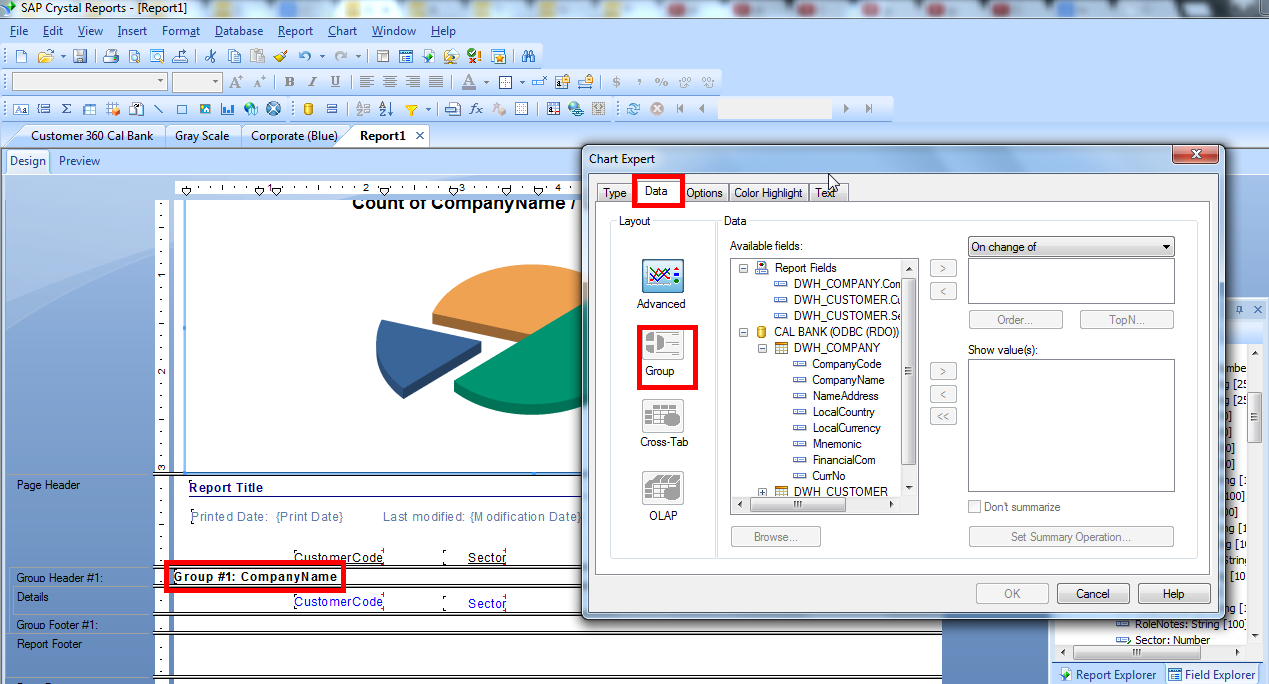Open the Report Explorer panel tab

[1107, 675]
